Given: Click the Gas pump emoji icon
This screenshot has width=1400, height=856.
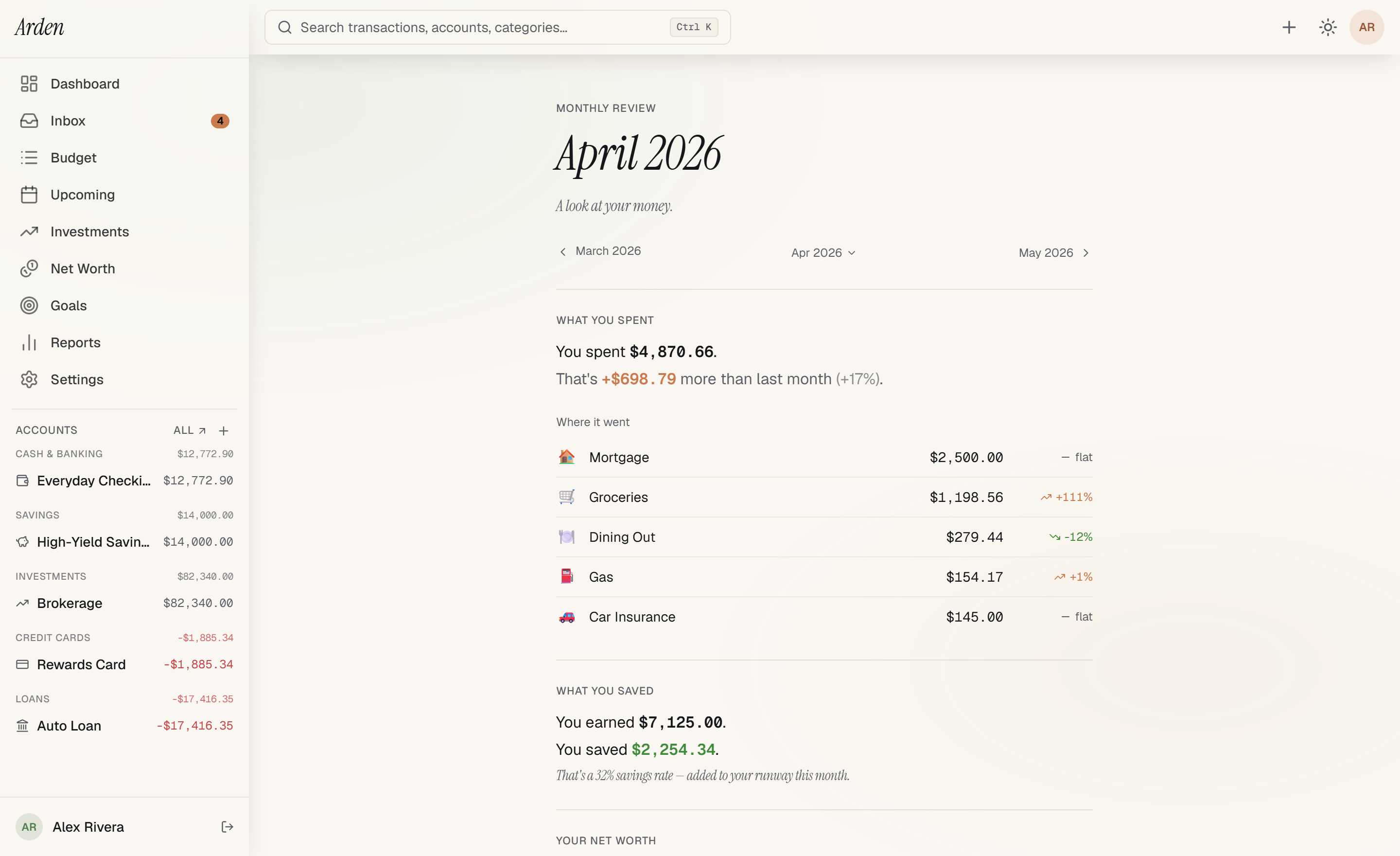Looking at the screenshot, I should [566, 576].
